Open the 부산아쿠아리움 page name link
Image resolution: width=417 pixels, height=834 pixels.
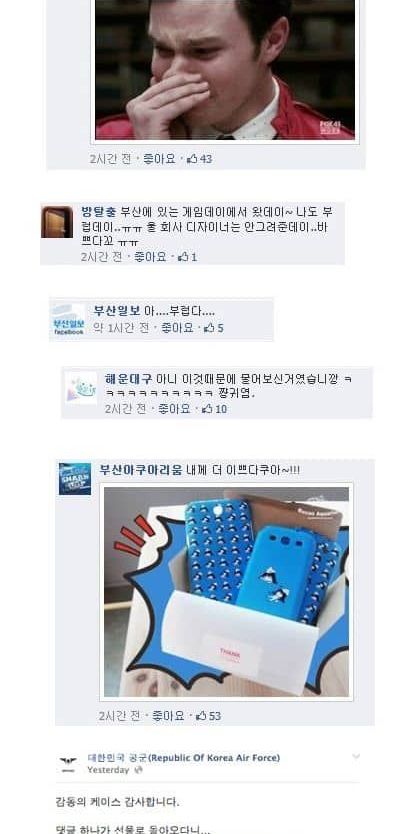click(140, 470)
